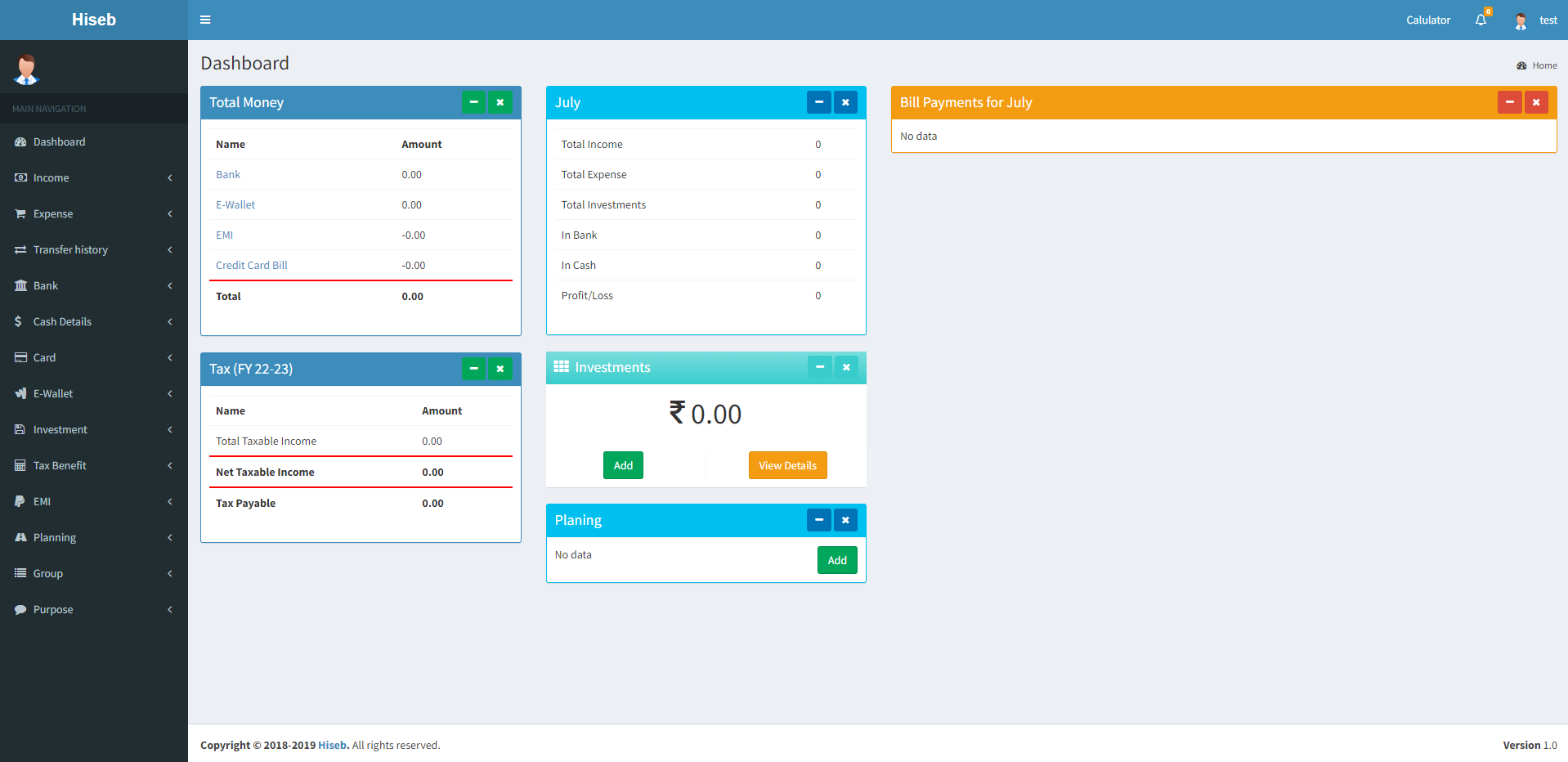Viewport: 1568px width, 762px height.
Task: Click the Home breadcrumb link
Action: 1544,65
